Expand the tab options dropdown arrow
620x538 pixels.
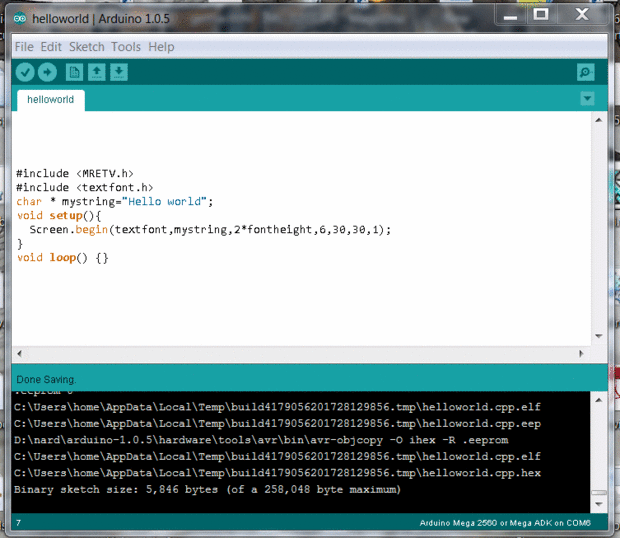click(587, 98)
